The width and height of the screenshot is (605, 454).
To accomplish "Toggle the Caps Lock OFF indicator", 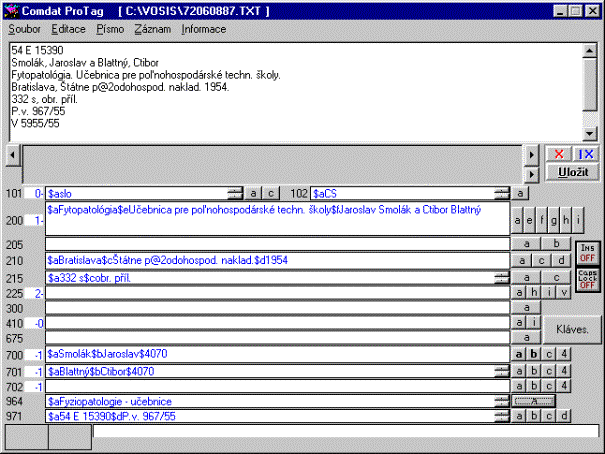I will click(x=587, y=280).
